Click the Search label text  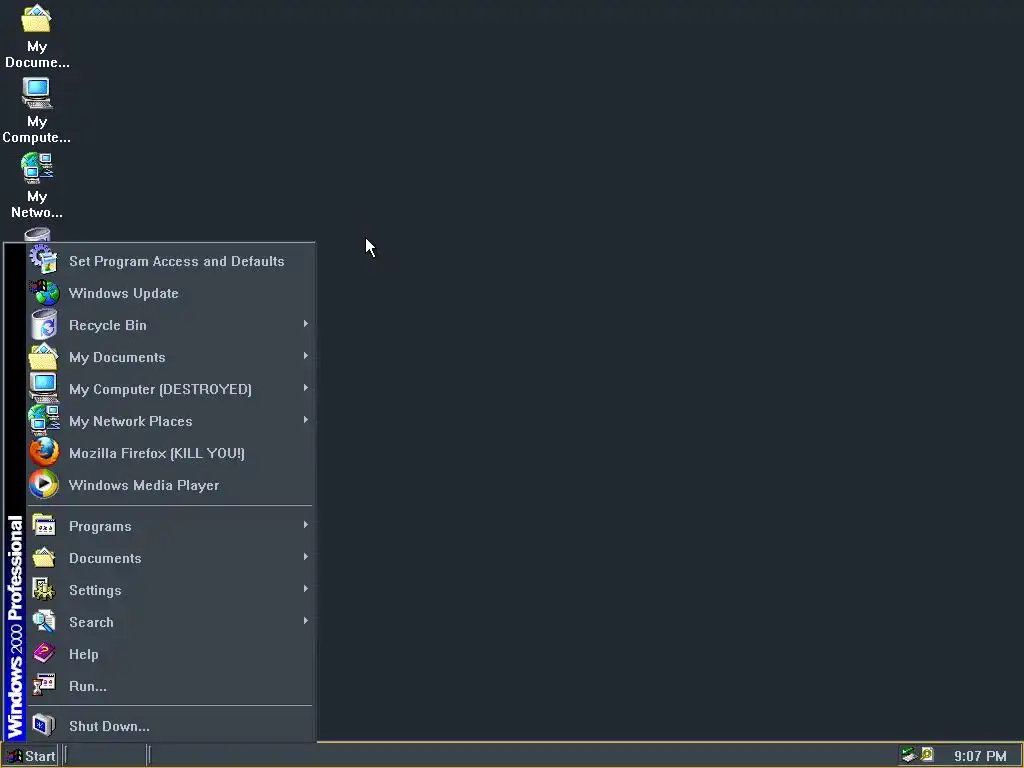click(x=91, y=622)
